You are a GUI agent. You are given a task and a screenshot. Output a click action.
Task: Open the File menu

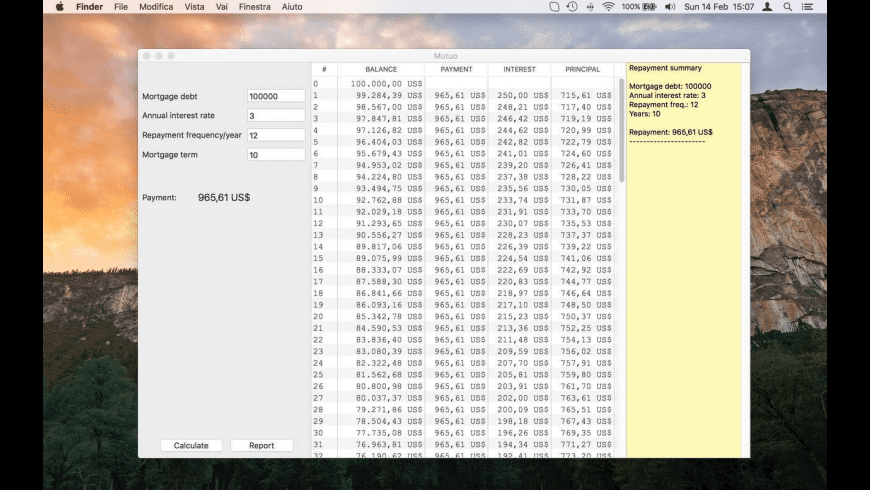[121, 7]
